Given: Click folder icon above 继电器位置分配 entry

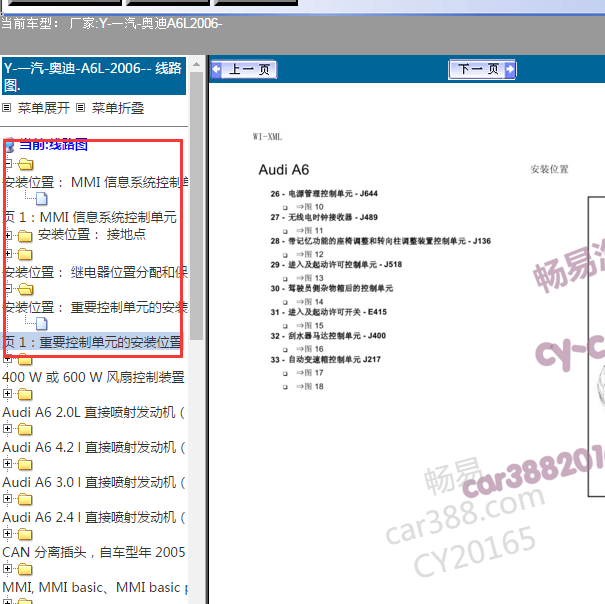Looking at the screenshot, I should pyautogui.click(x=25, y=254).
